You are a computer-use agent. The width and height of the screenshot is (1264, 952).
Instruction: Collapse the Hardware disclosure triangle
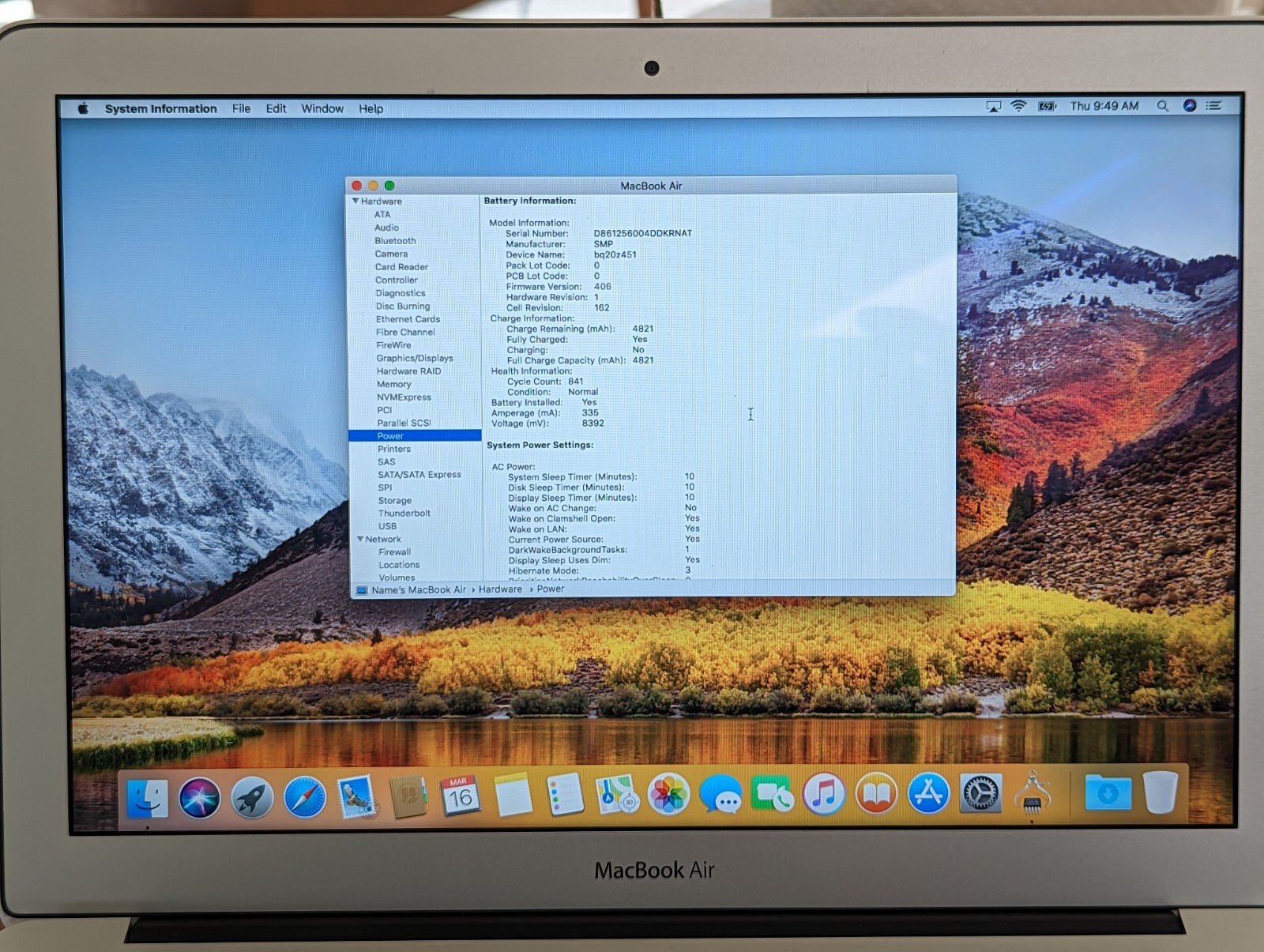pos(355,201)
